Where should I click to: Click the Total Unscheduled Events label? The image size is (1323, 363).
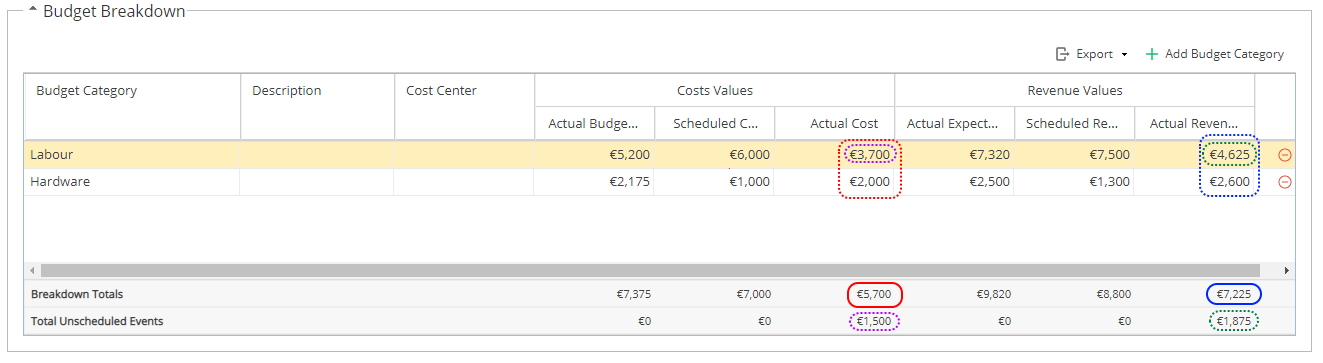[x=97, y=321]
